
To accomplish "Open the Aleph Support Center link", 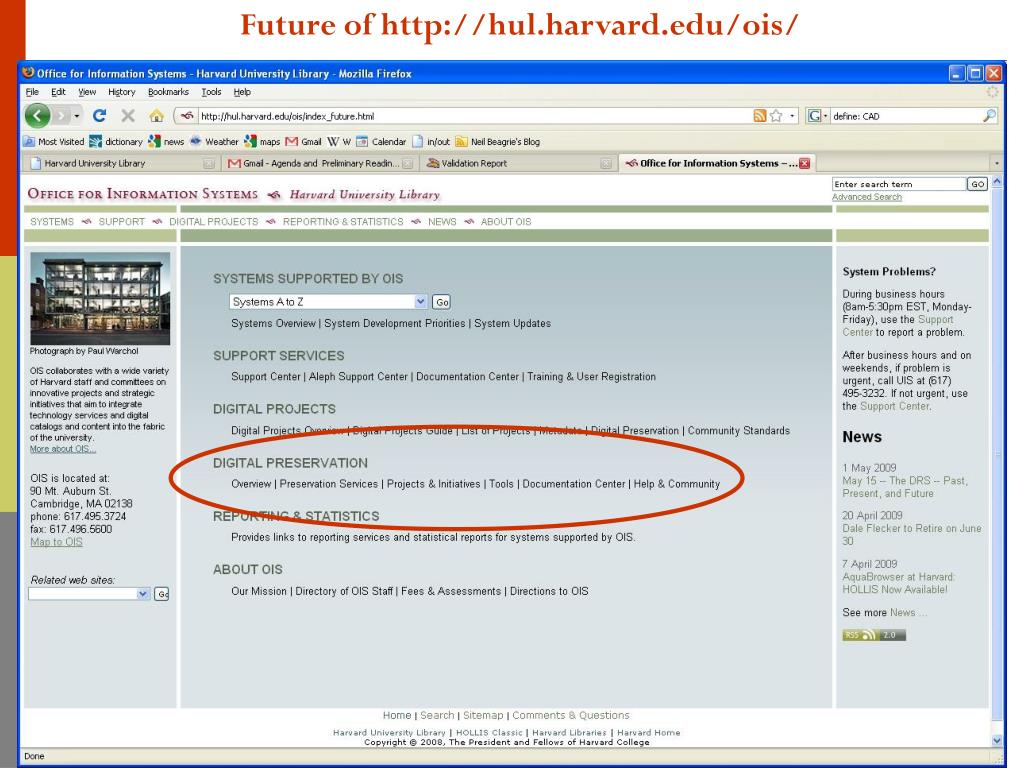I will point(358,377).
